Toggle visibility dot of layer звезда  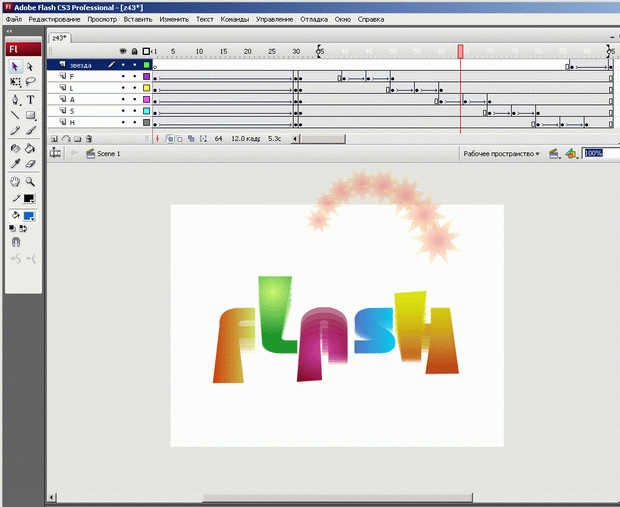[123, 65]
